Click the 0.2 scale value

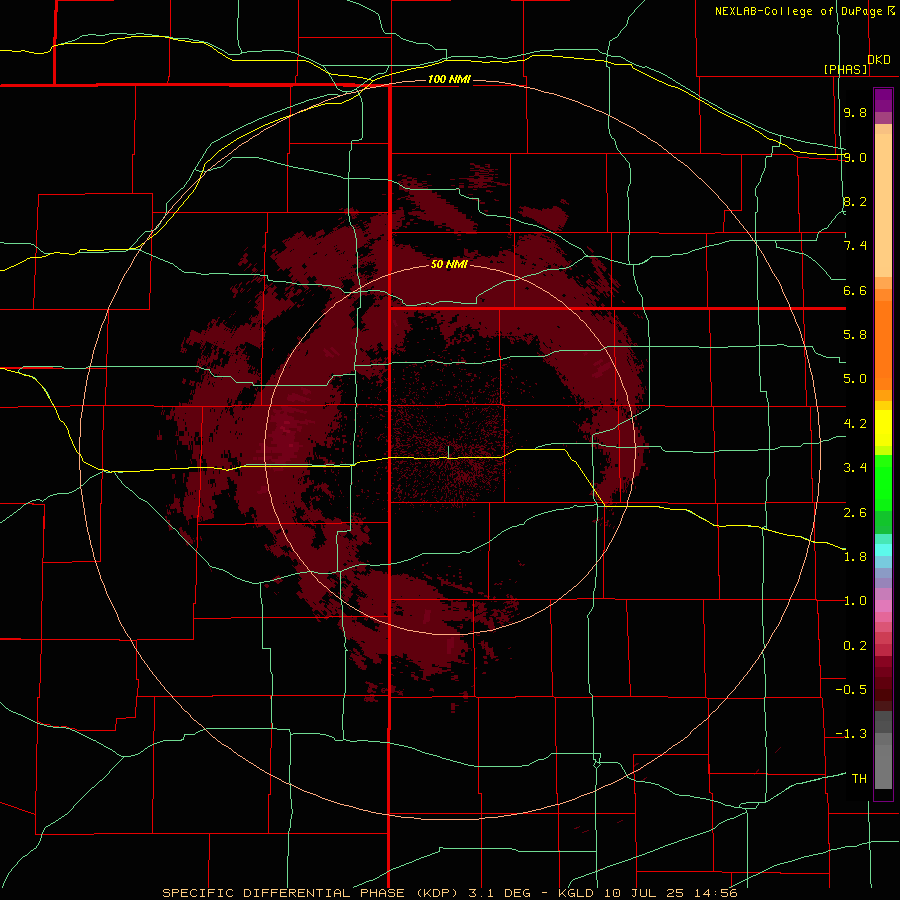click(855, 646)
